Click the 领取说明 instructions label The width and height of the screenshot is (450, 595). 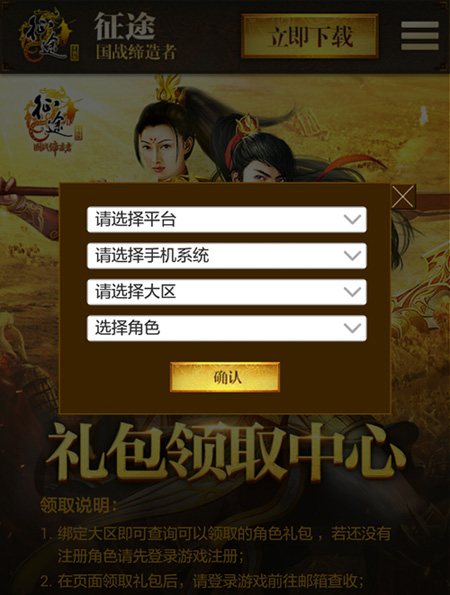(78, 505)
